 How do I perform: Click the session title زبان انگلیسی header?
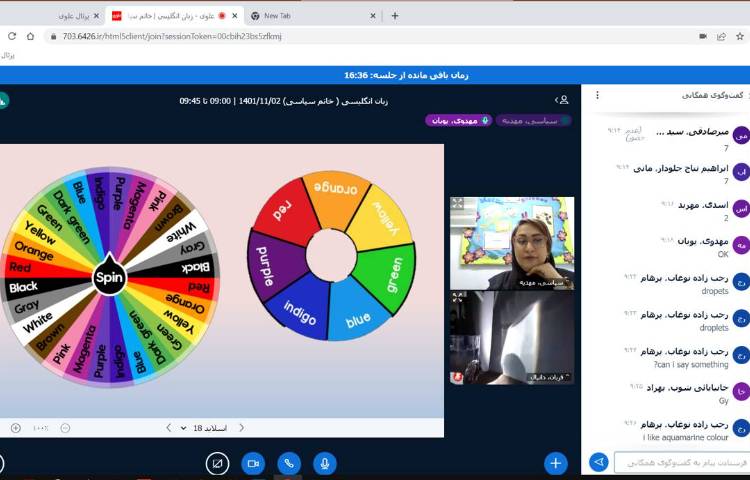pyautogui.click(x=284, y=101)
